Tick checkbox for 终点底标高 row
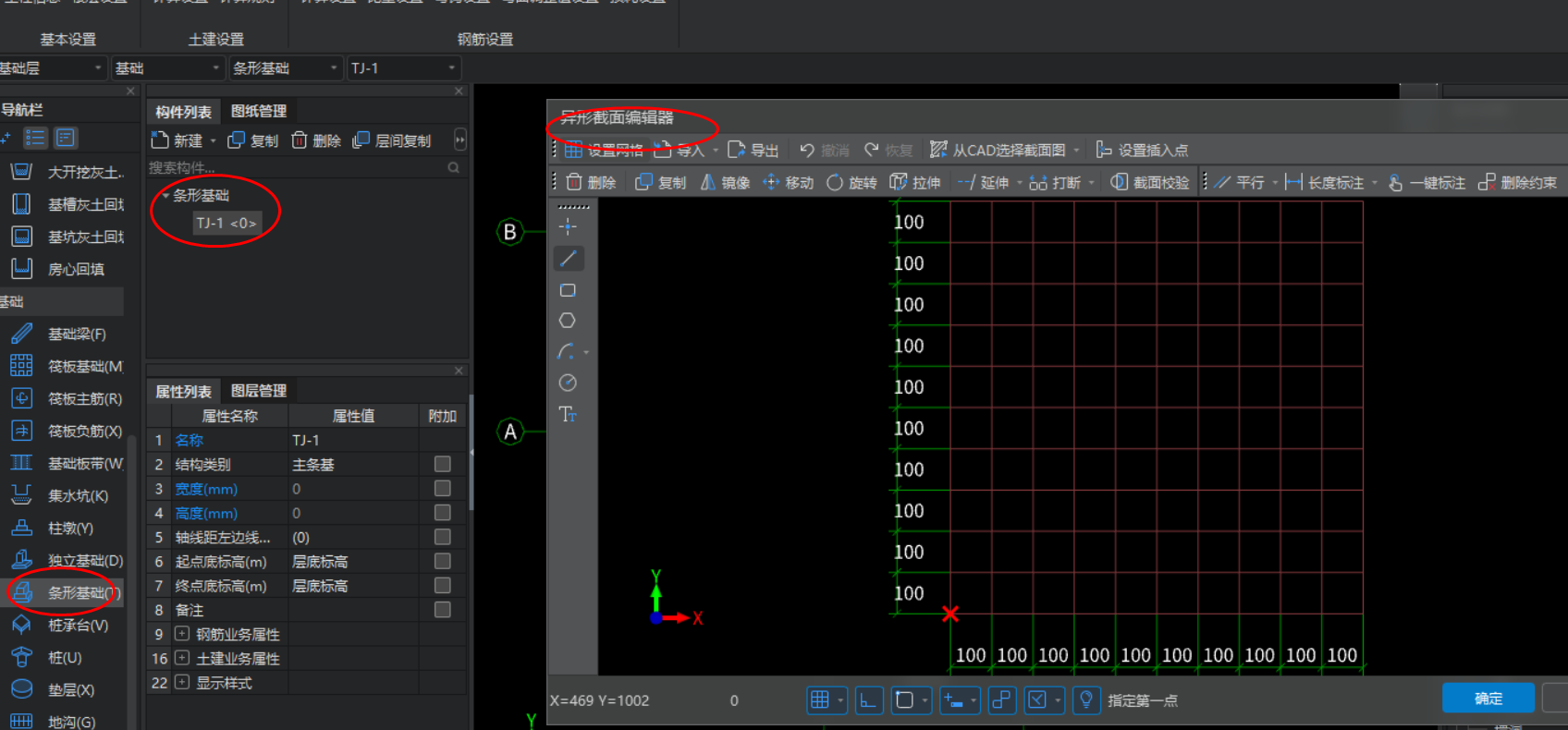1568x730 pixels. tap(443, 585)
